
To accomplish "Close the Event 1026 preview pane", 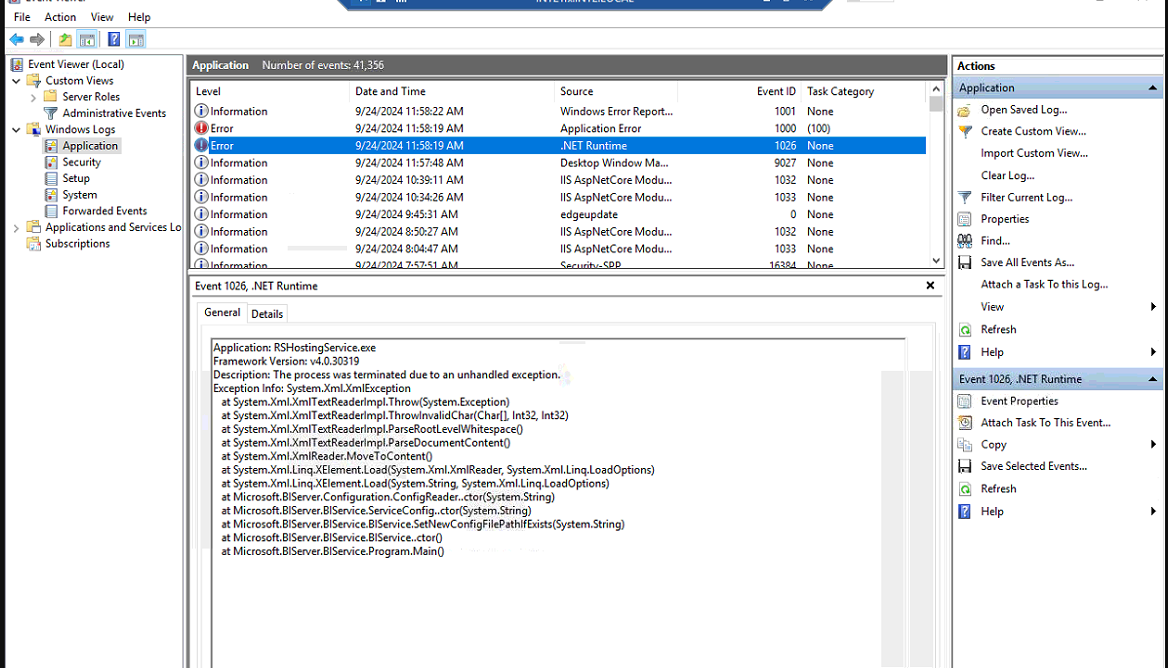I will [929, 285].
